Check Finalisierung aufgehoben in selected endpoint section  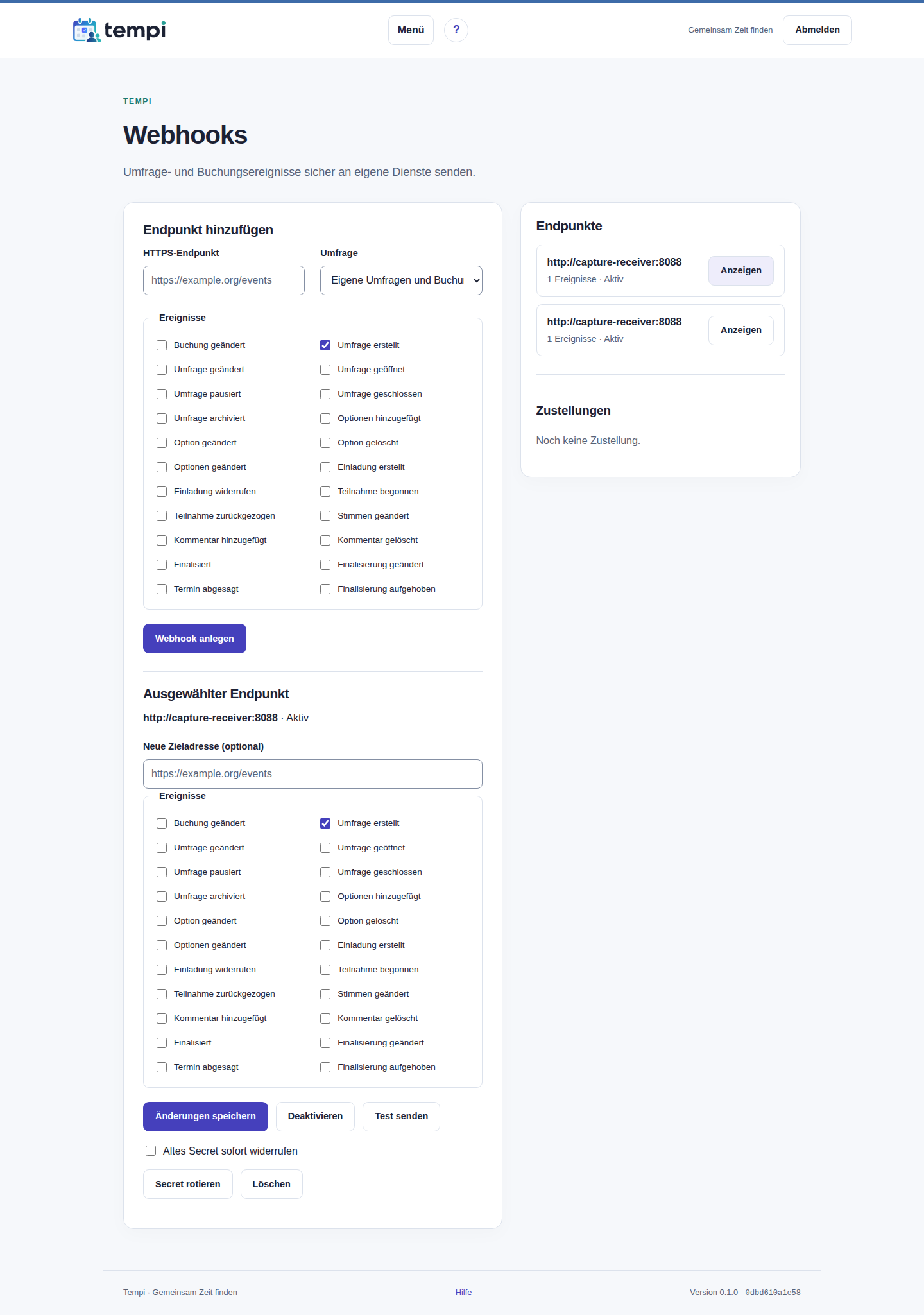(325, 1067)
